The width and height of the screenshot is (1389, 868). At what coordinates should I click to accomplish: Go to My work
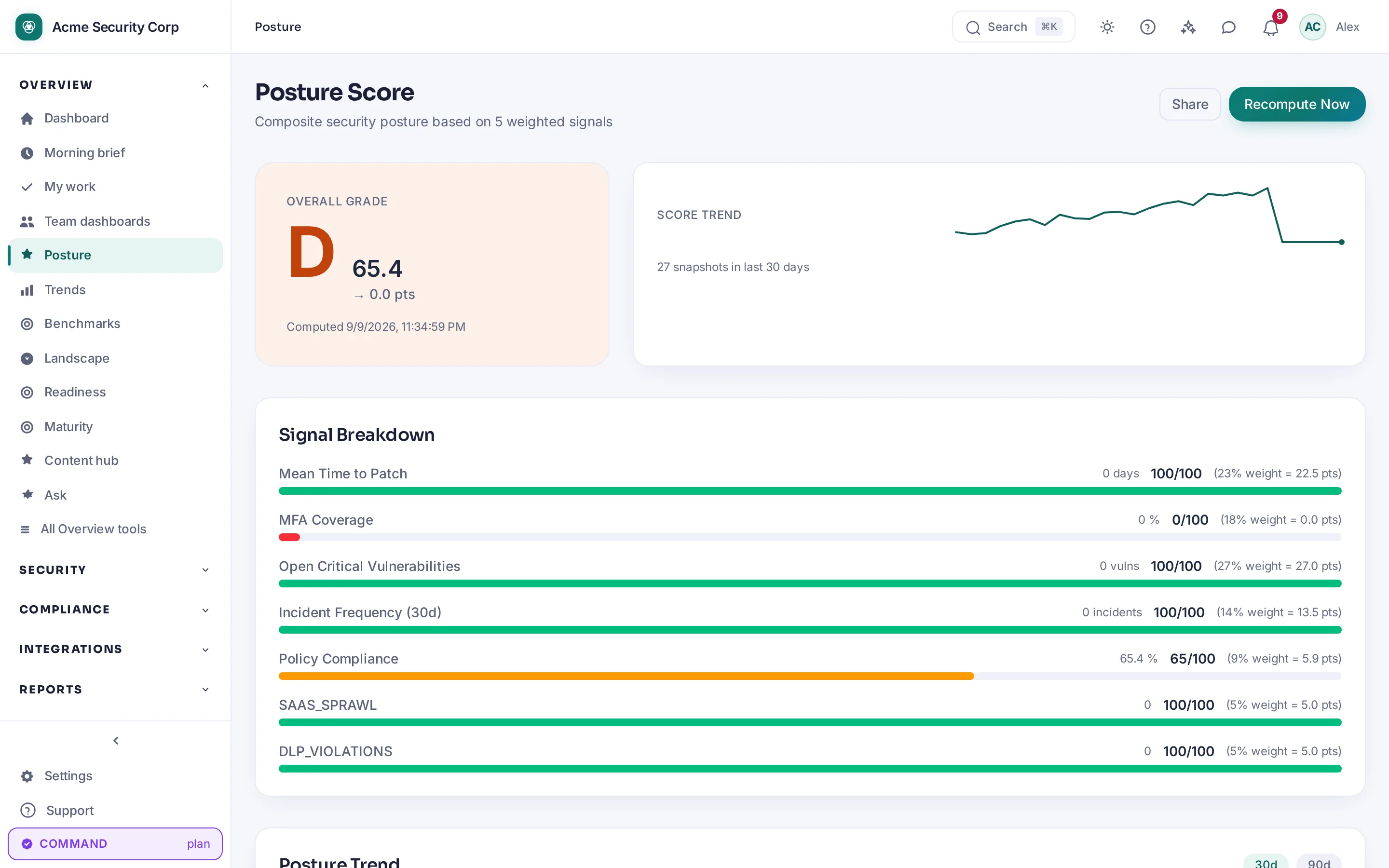[x=115, y=187]
